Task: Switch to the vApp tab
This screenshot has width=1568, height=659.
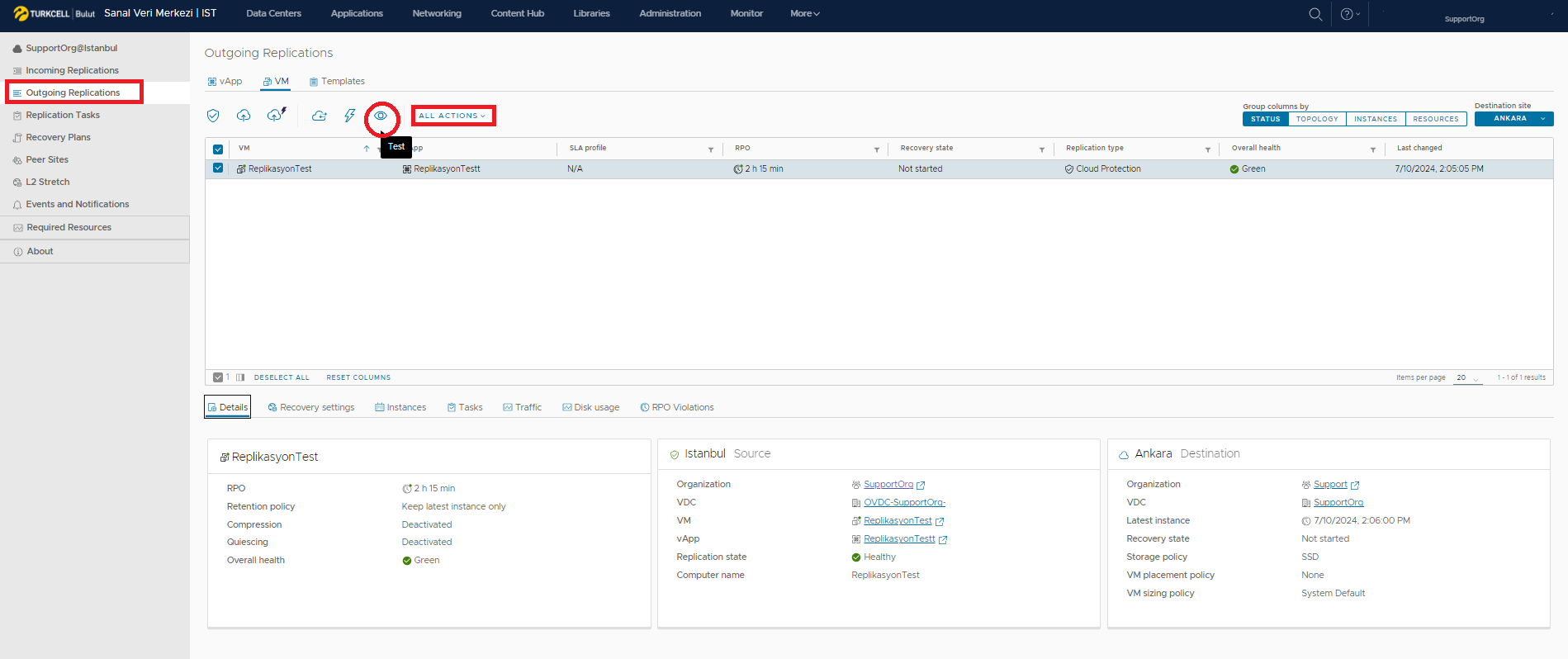Action: tap(225, 81)
